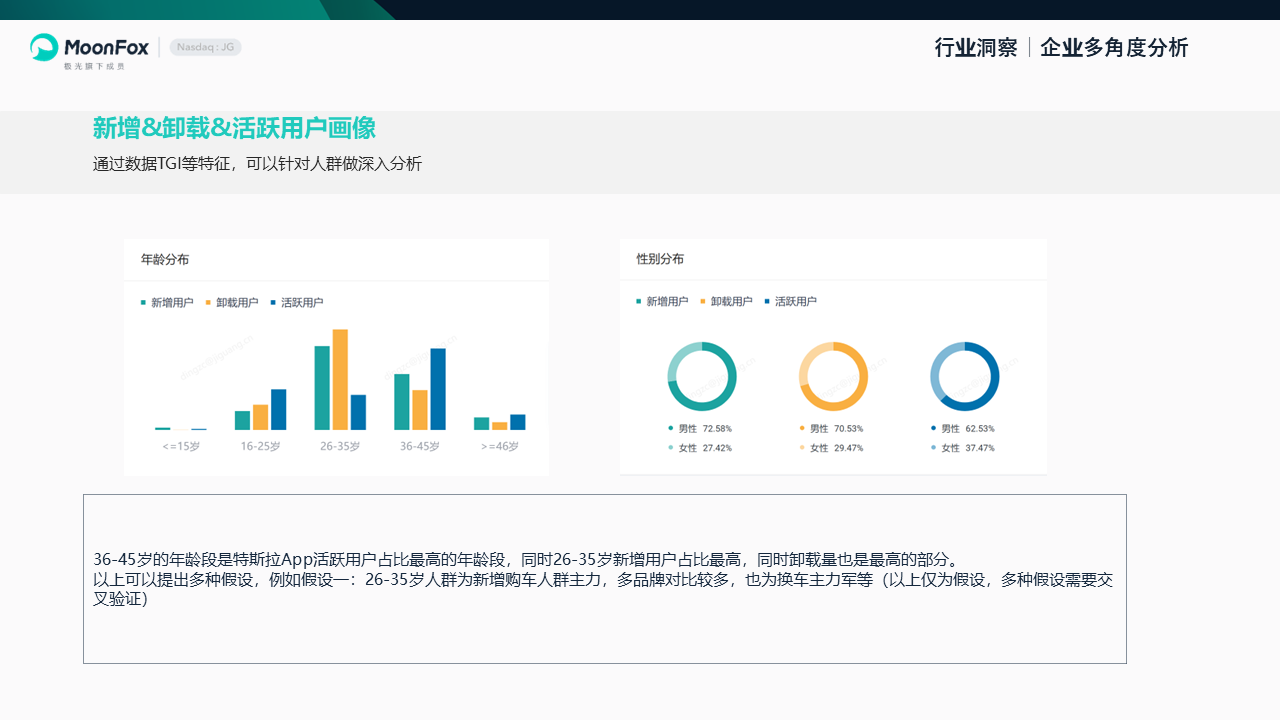Click the teal 新增用户 bar for 26-35岁

pos(322,388)
